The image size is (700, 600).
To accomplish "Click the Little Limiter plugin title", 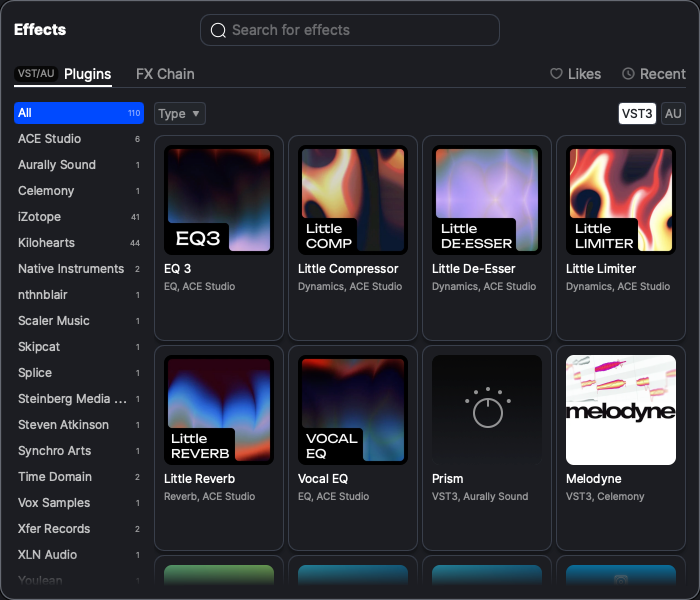I will (600, 269).
